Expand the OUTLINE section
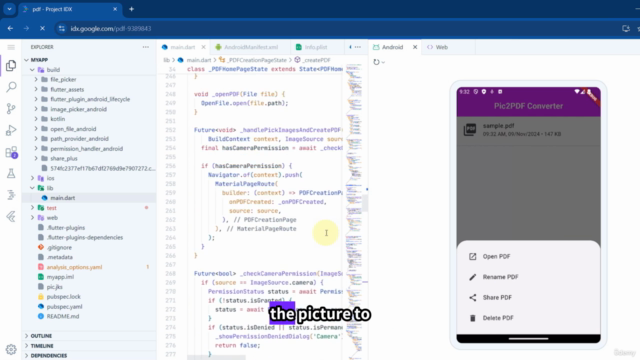 (89, 336)
